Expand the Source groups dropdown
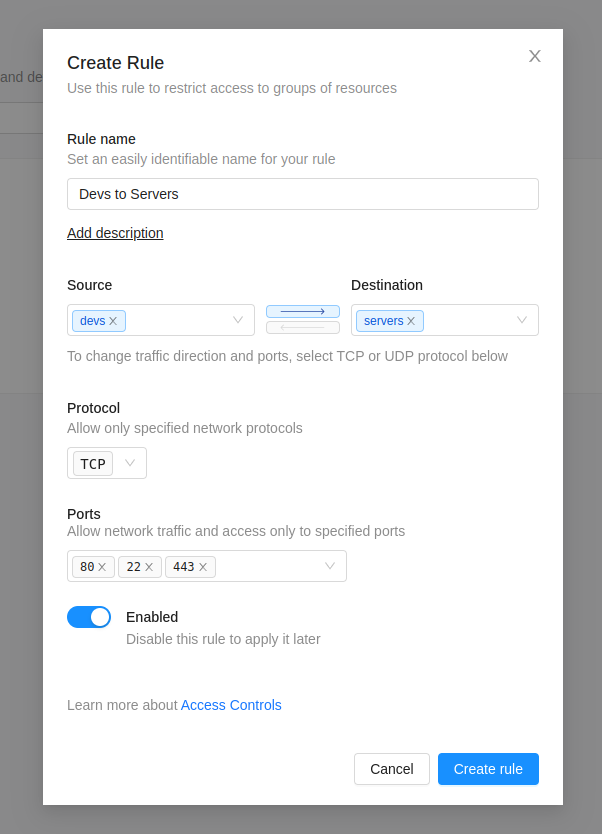Screen dimensions: 602x834 [238, 320]
